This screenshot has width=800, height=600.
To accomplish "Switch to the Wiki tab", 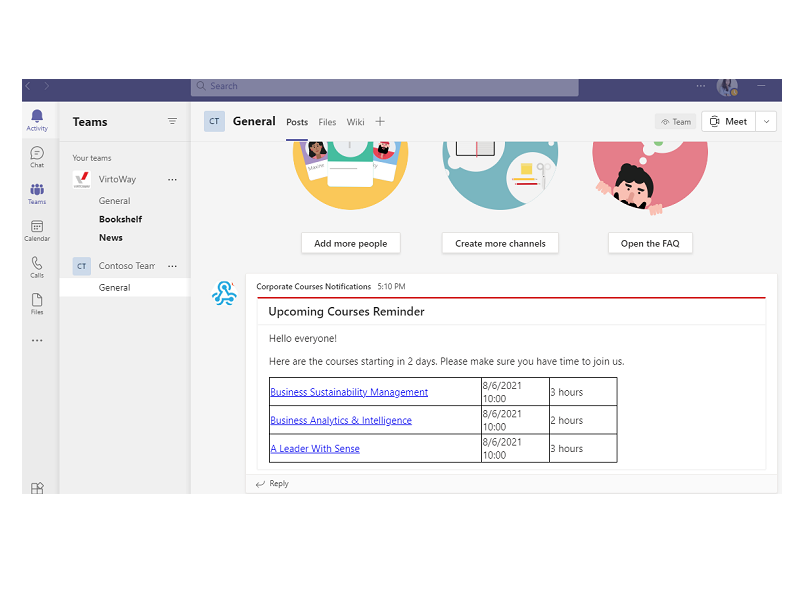I will coord(355,122).
